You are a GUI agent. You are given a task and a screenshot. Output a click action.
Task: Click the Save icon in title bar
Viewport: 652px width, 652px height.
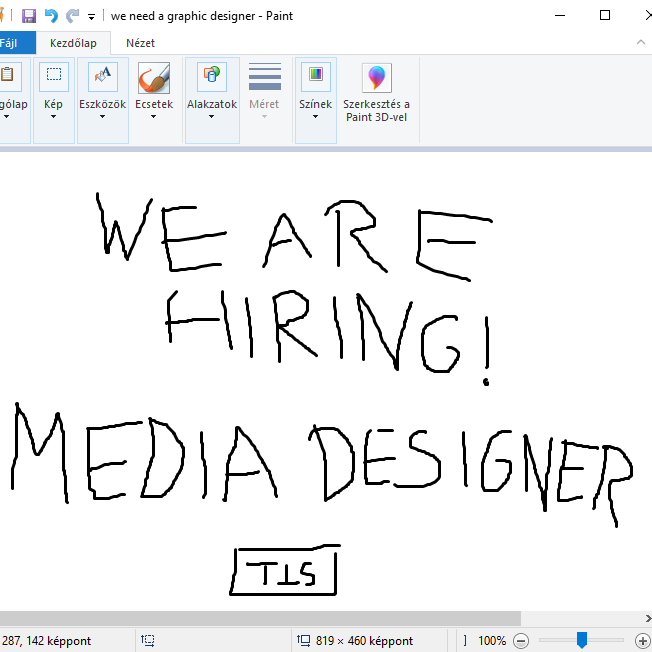[x=28, y=16]
